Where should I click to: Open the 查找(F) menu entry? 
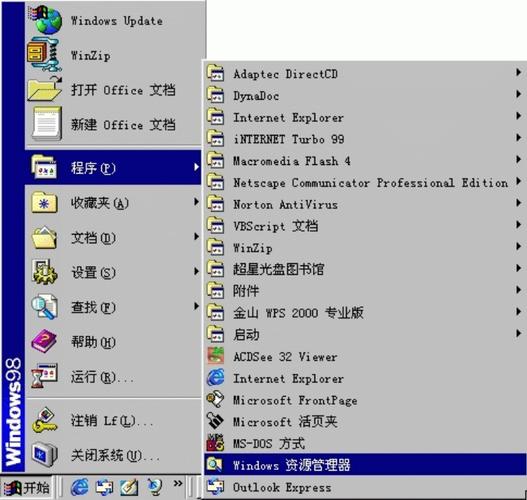coord(113,307)
